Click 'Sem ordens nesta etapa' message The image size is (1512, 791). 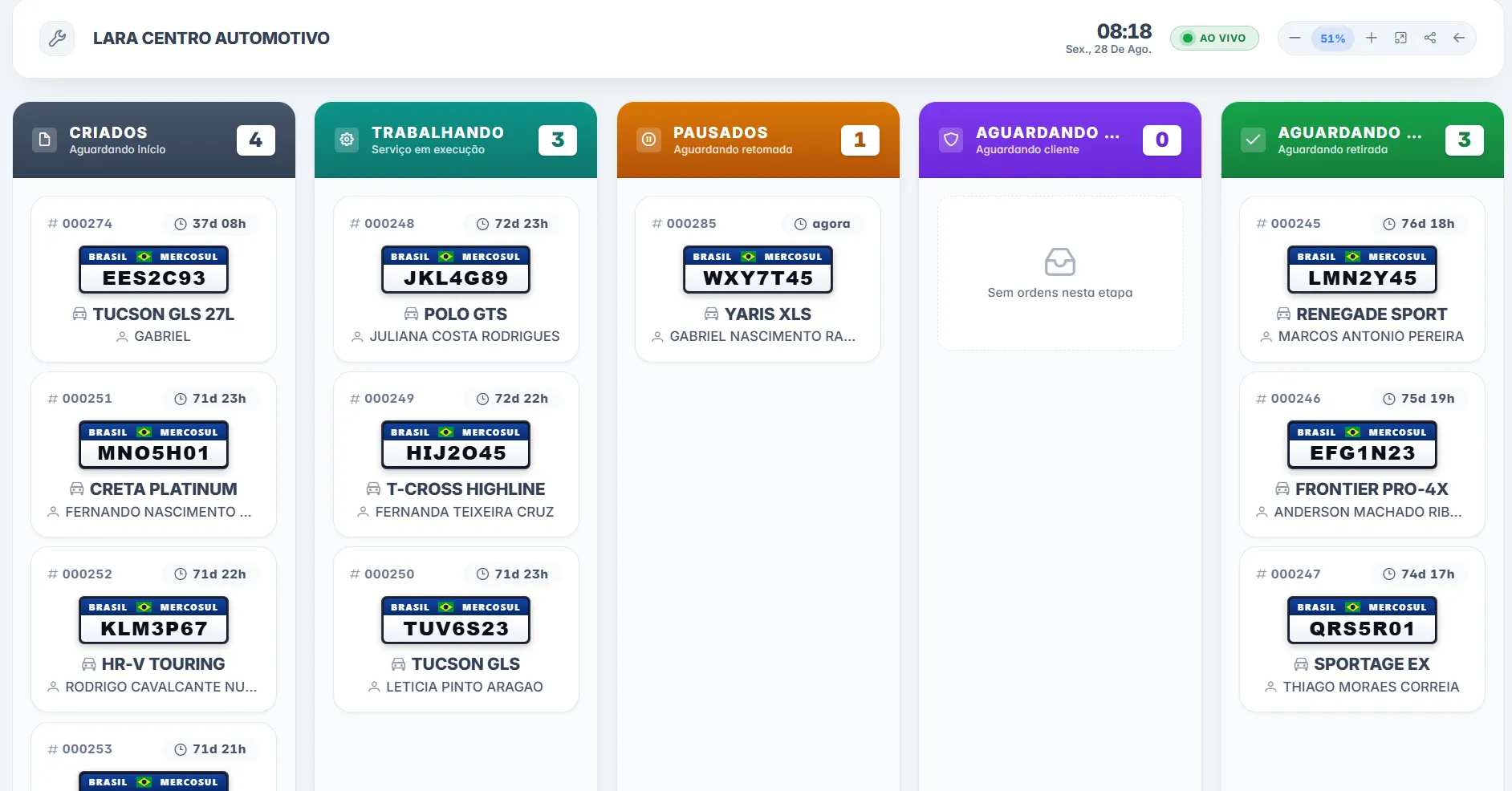click(1060, 293)
